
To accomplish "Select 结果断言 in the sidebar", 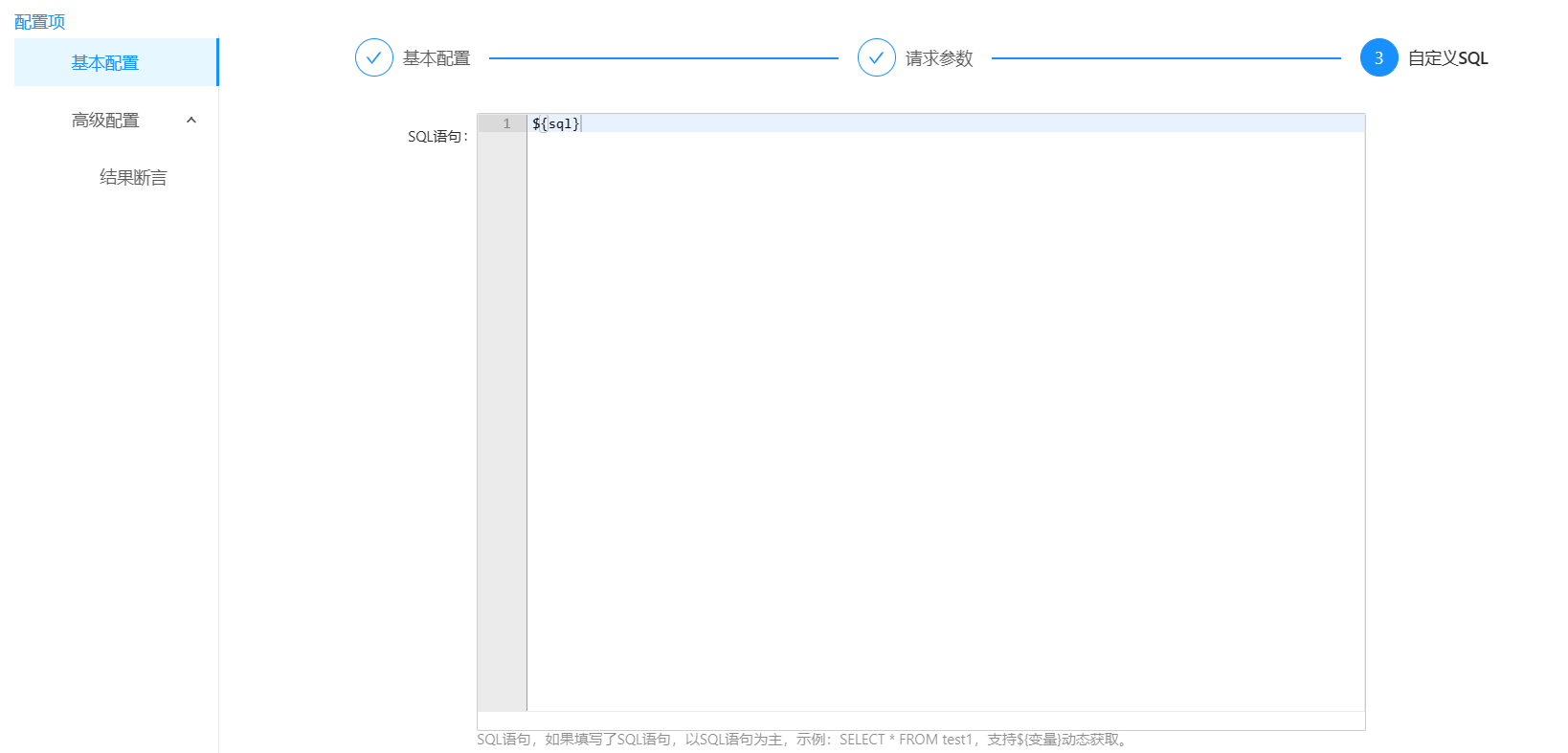I will [133, 178].
